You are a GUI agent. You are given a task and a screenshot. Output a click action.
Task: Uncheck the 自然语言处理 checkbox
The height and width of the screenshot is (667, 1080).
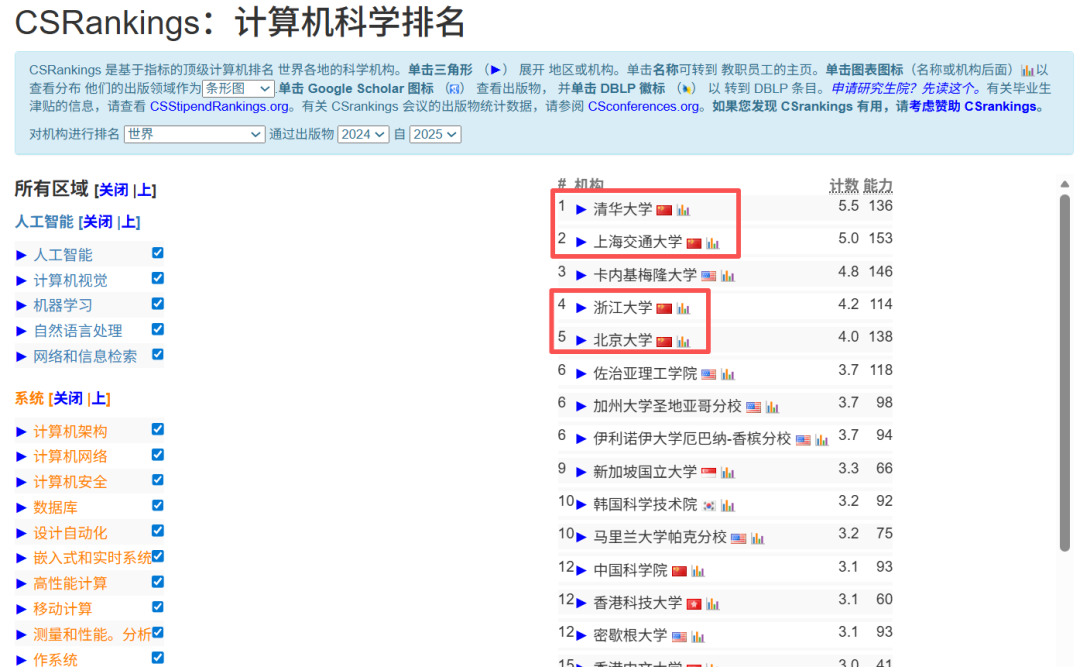[x=158, y=329]
